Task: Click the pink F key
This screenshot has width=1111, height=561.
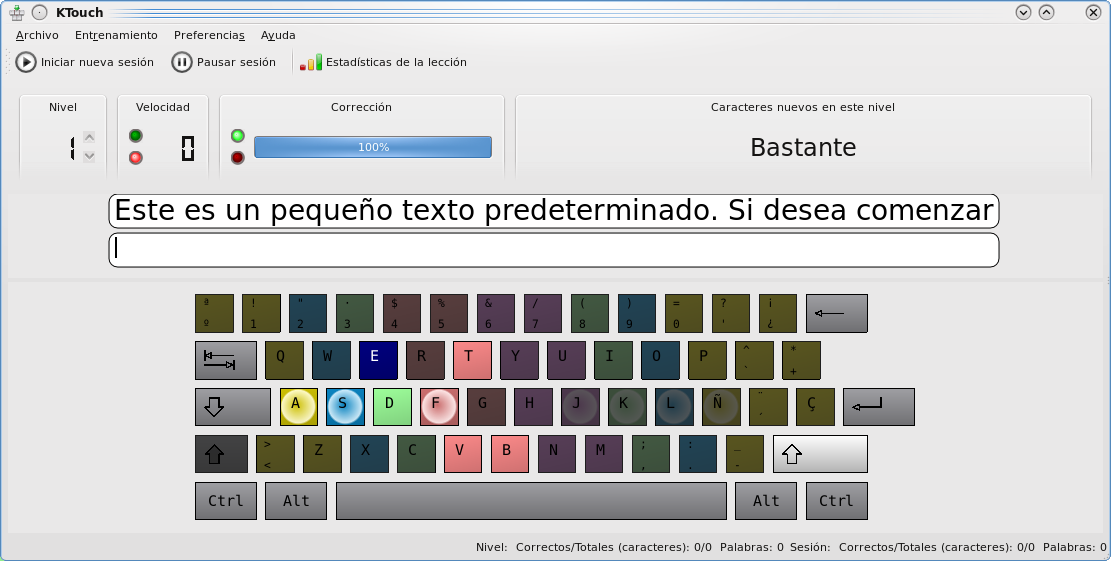Action: point(439,407)
